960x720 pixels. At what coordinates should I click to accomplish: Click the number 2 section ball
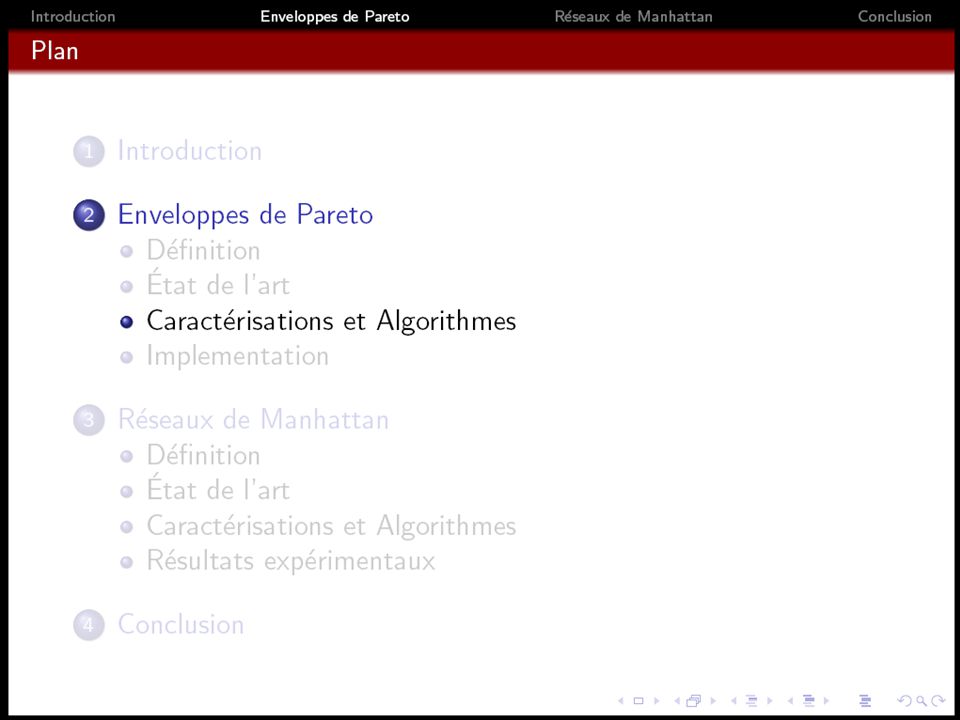click(89, 215)
